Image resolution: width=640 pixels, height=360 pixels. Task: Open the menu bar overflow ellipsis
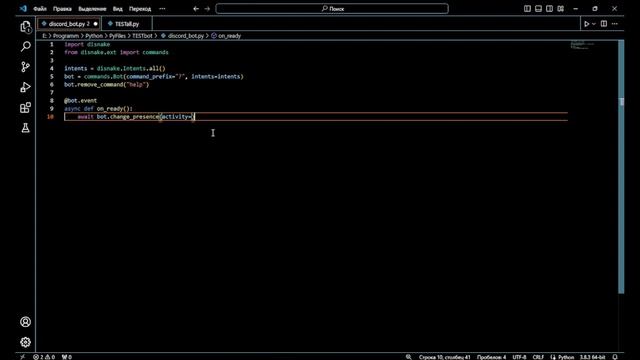coord(162,9)
